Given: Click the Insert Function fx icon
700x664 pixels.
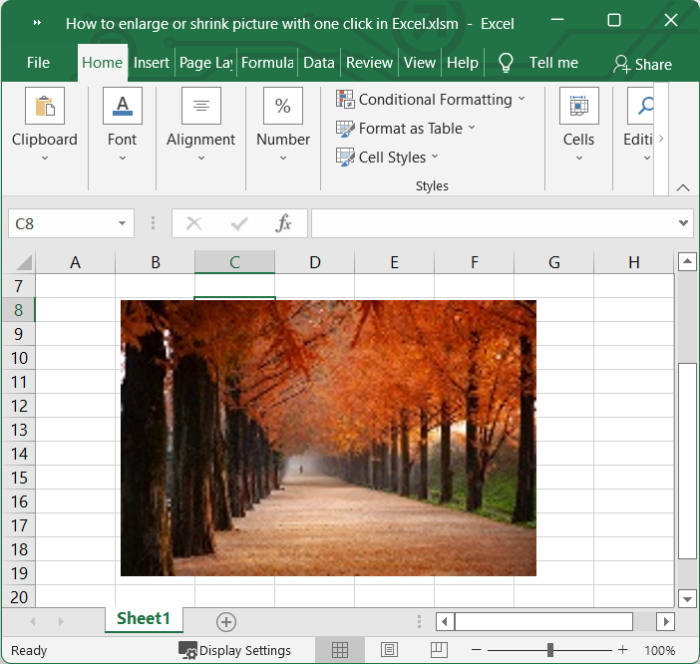Looking at the screenshot, I should pyautogui.click(x=283, y=223).
